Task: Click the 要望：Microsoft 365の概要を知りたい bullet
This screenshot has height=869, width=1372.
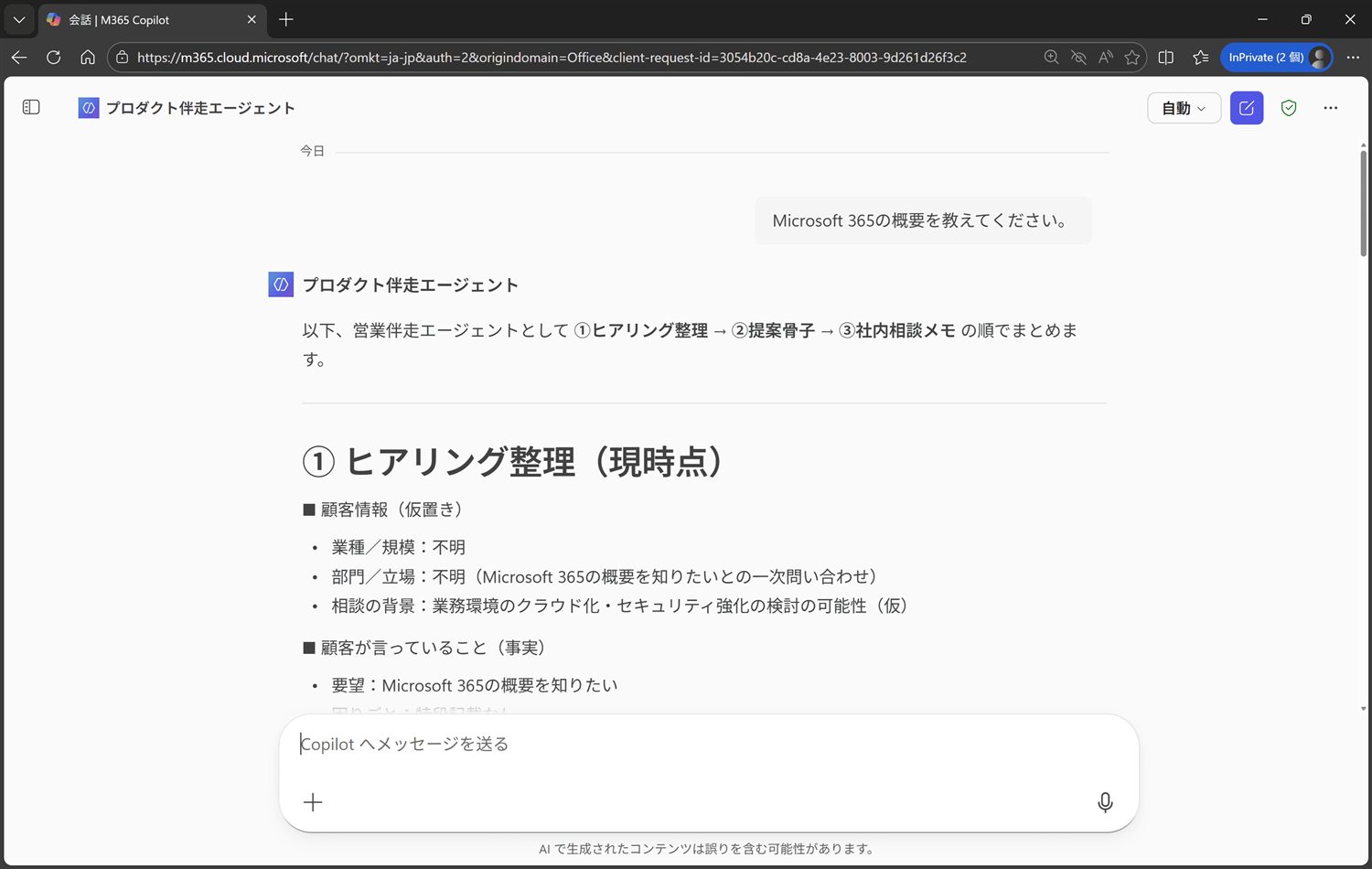Action: 474,685
